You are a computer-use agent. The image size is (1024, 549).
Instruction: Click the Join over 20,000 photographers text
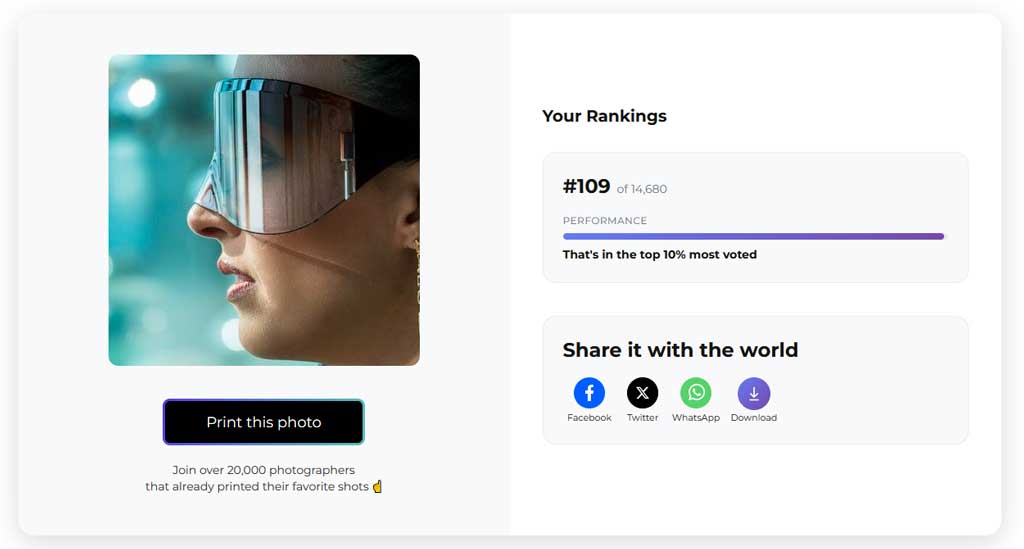click(x=264, y=470)
